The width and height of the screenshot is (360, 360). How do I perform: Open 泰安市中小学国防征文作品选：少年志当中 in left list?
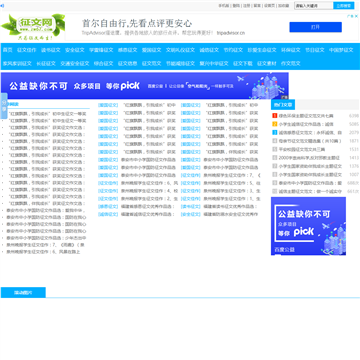point(46,238)
